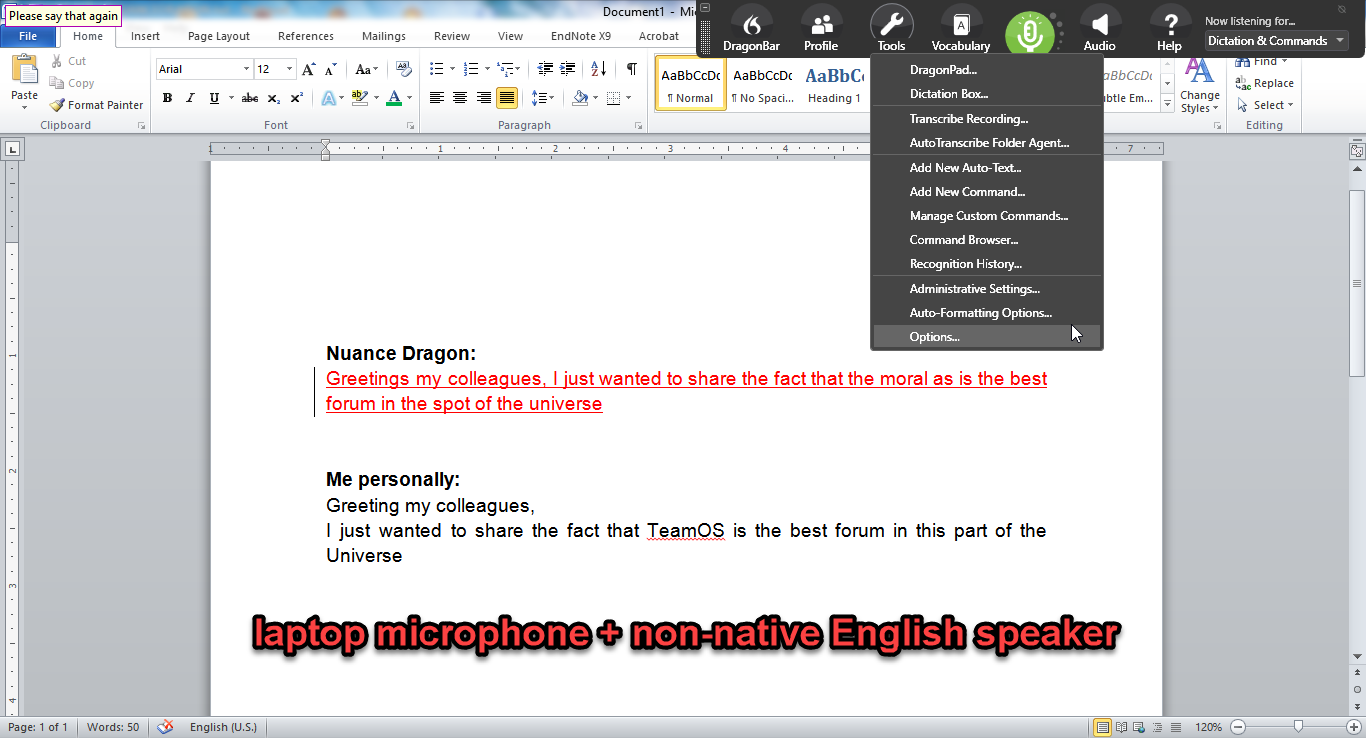1366x738 pixels.
Task: Open the Dragon Audio menu
Action: point(1099,28)
